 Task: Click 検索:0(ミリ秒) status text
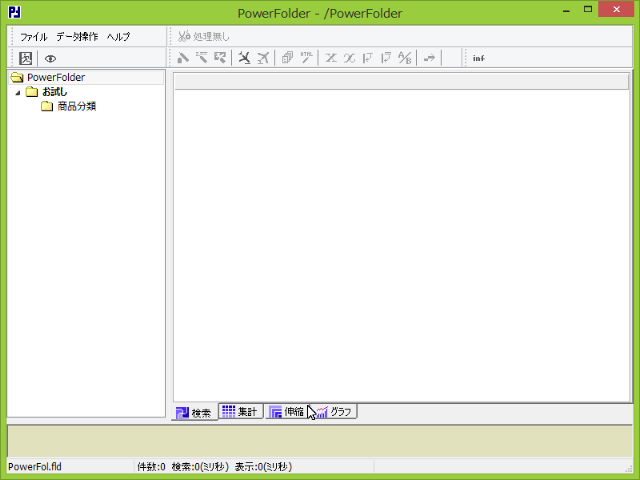click(200, 467)
